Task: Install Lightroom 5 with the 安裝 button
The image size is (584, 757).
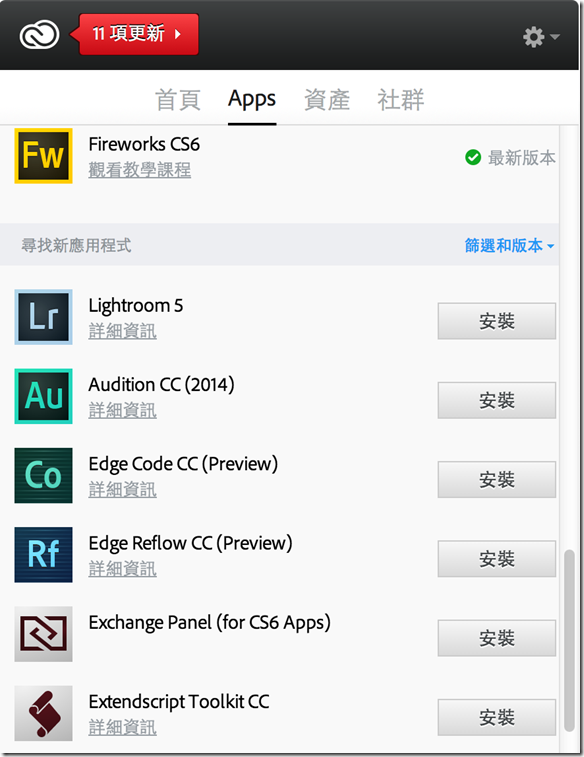Action: 497,321
